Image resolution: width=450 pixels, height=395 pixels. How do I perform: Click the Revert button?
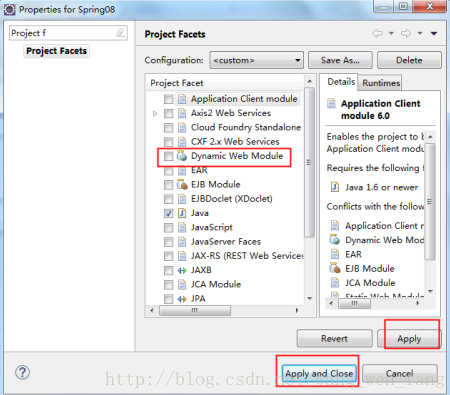coord(334,339)
